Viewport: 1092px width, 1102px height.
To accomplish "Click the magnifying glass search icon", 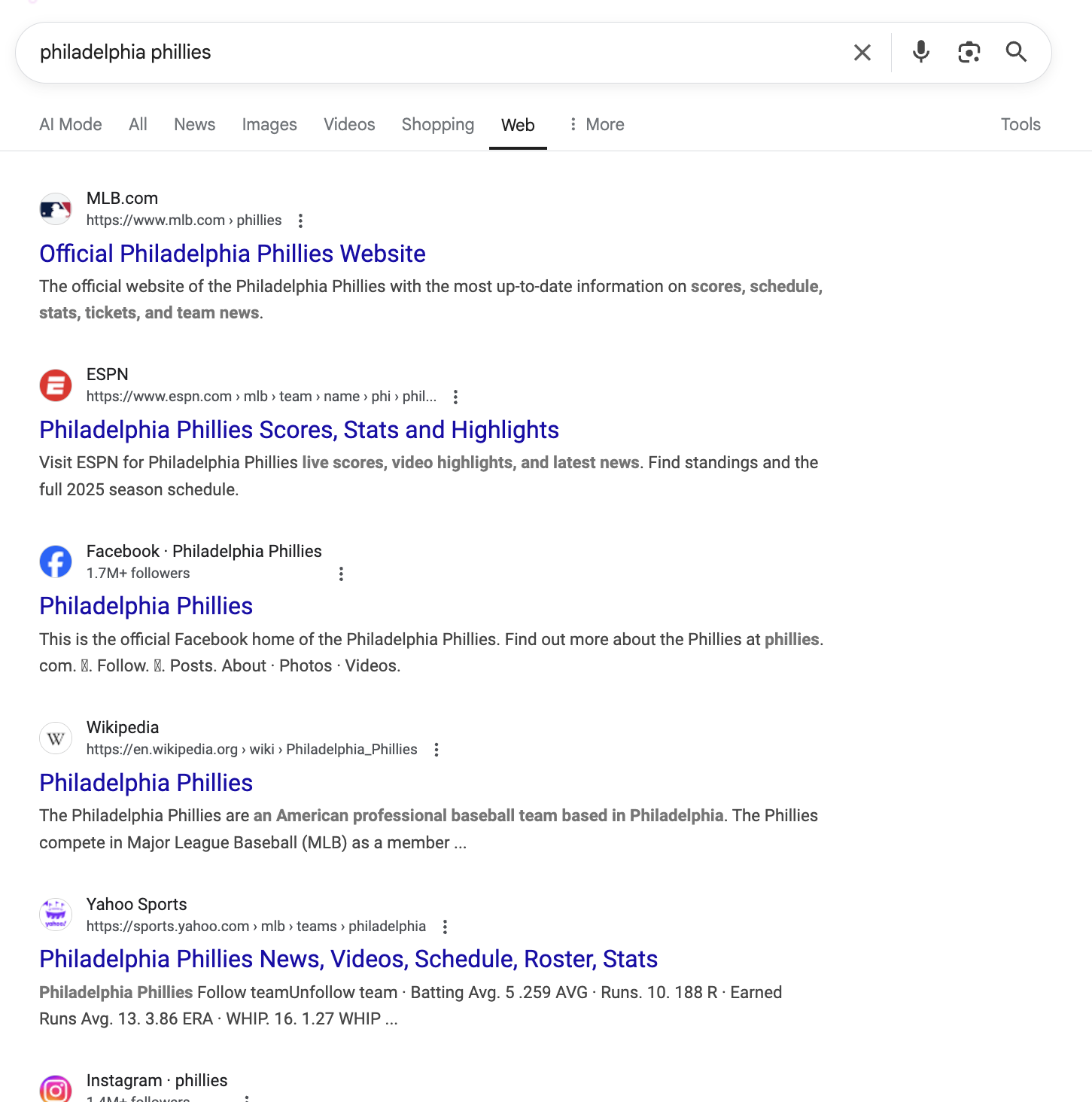I will click(1016, 52).
